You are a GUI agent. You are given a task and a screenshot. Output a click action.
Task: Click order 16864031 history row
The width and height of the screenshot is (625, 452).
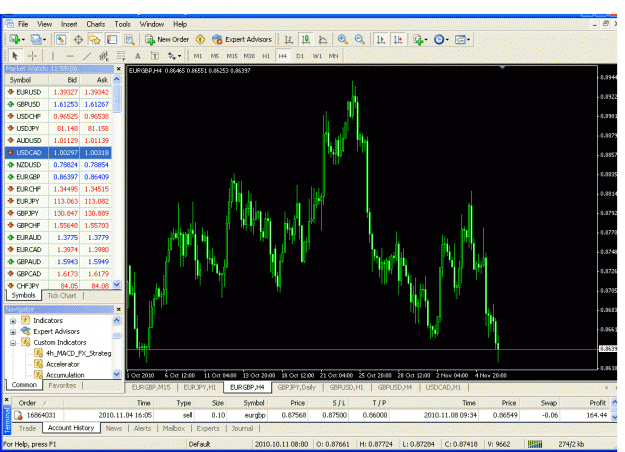click(x=311, y=415)
